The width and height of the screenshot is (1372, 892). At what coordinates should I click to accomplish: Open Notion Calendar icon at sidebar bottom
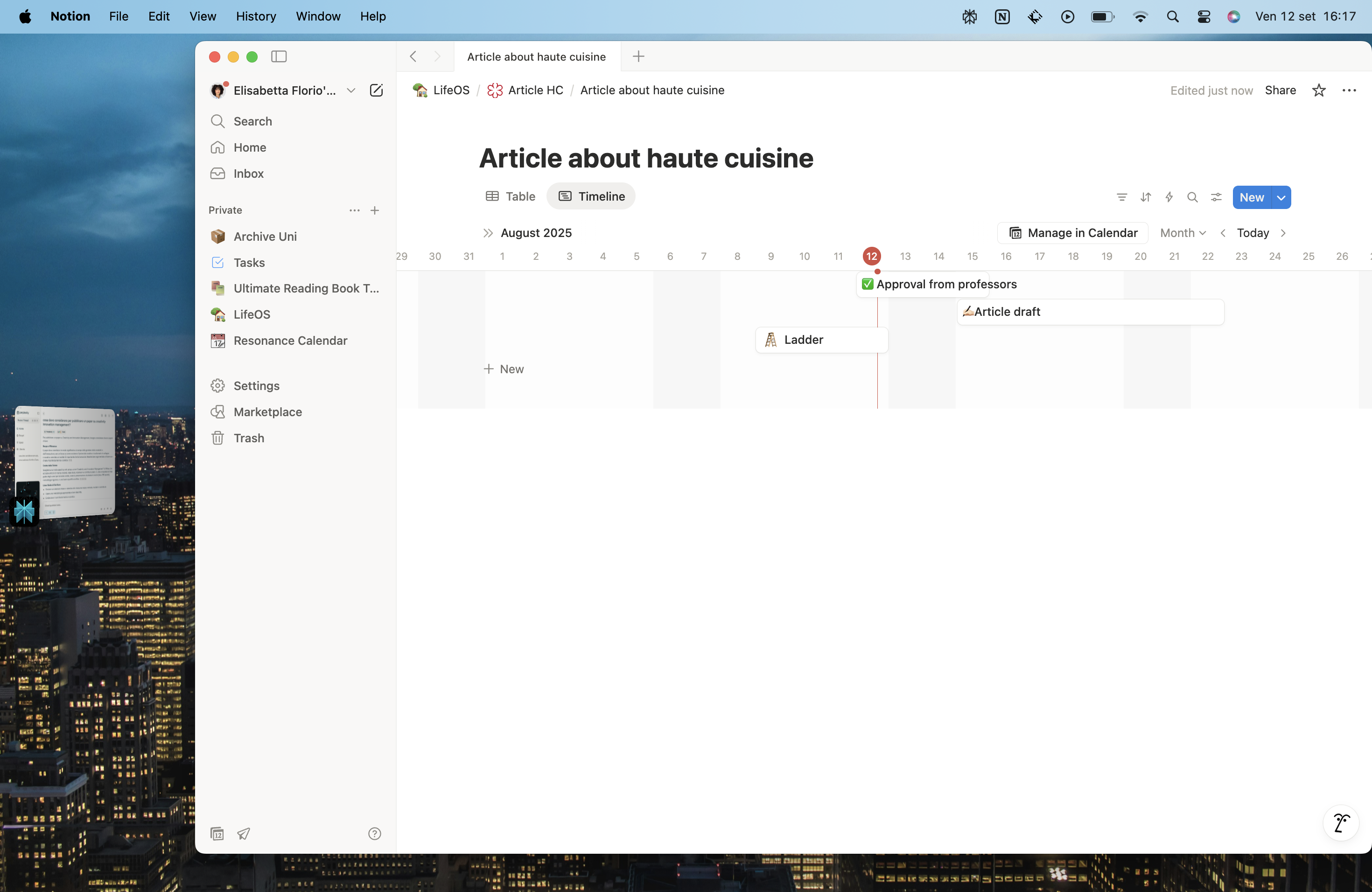pyautogui.click(x=217, y=833)
